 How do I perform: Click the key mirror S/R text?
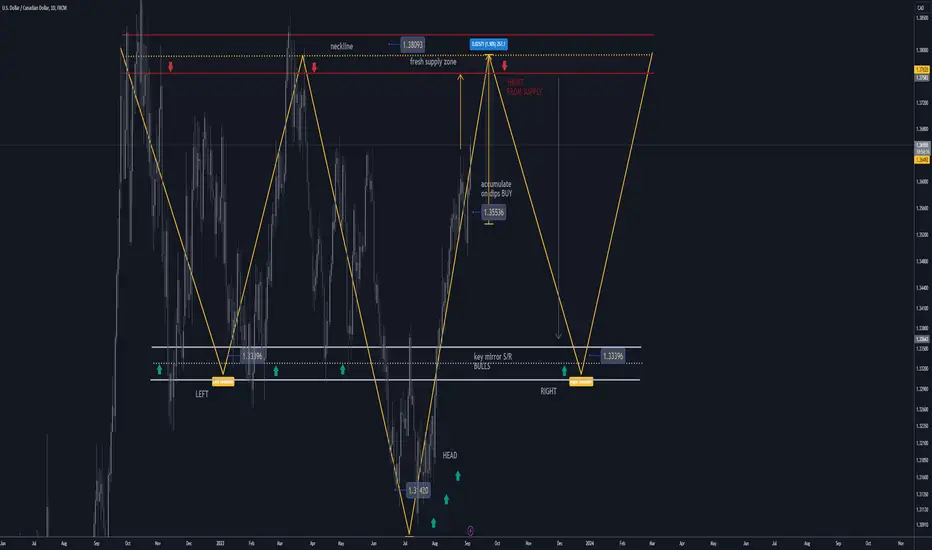click(493, 357)
